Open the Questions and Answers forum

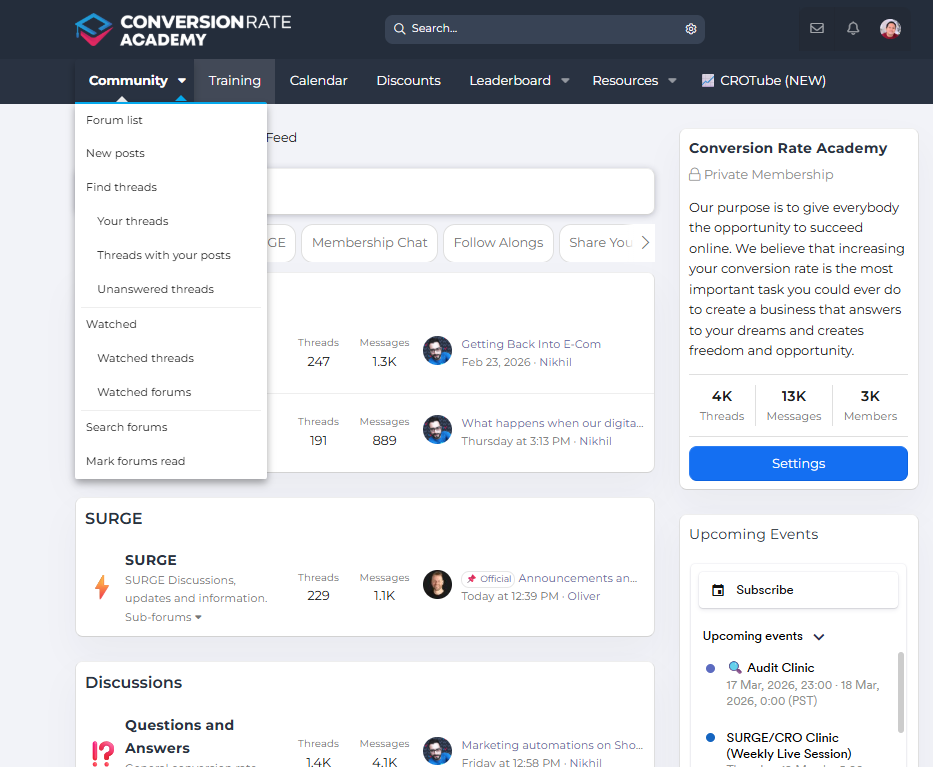tap(179, 736)
